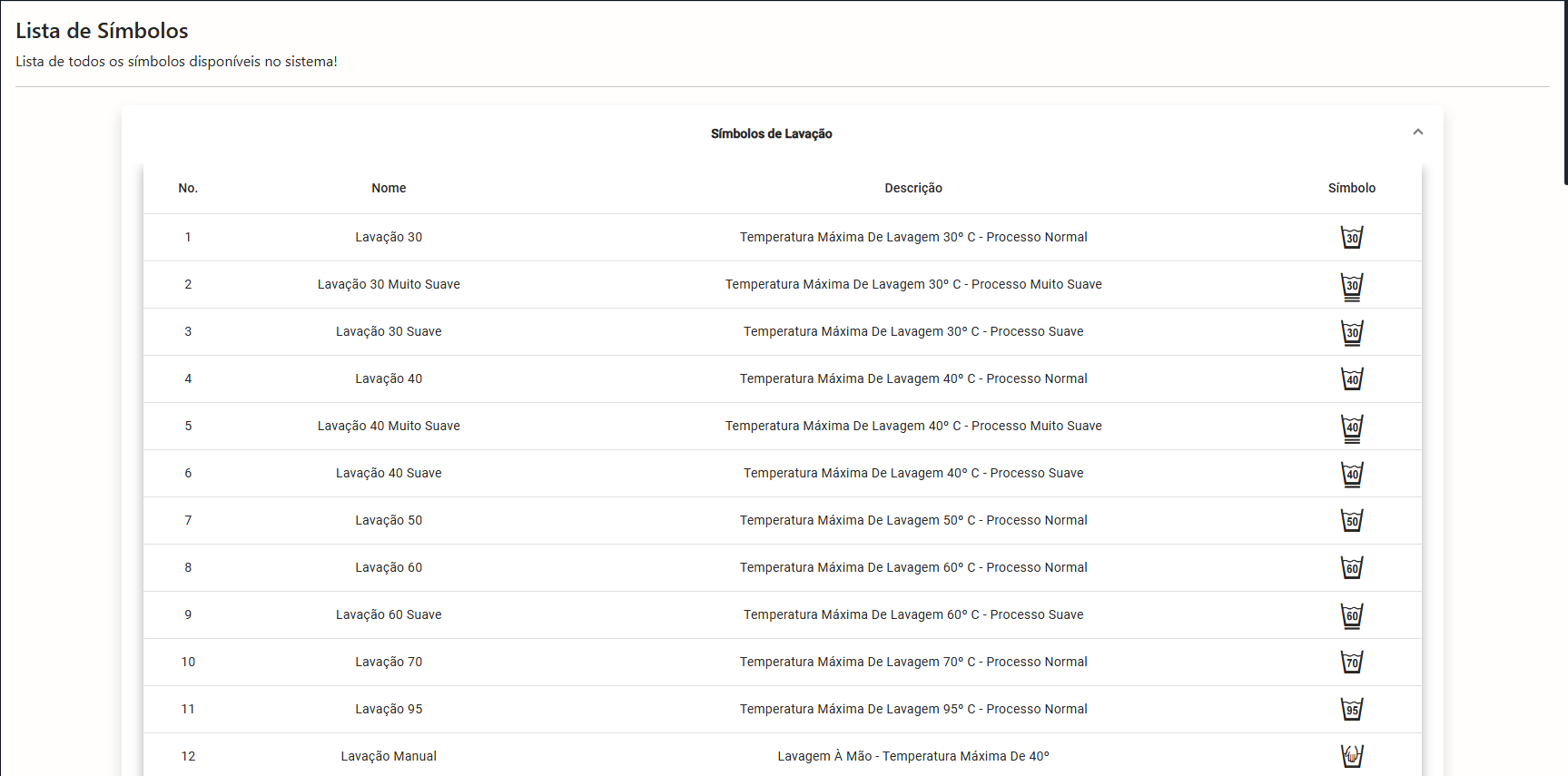This screenshot has height=776, width=1568.
Task: Click the Lista de Símbolos page heading
Action: pos(102,31)
